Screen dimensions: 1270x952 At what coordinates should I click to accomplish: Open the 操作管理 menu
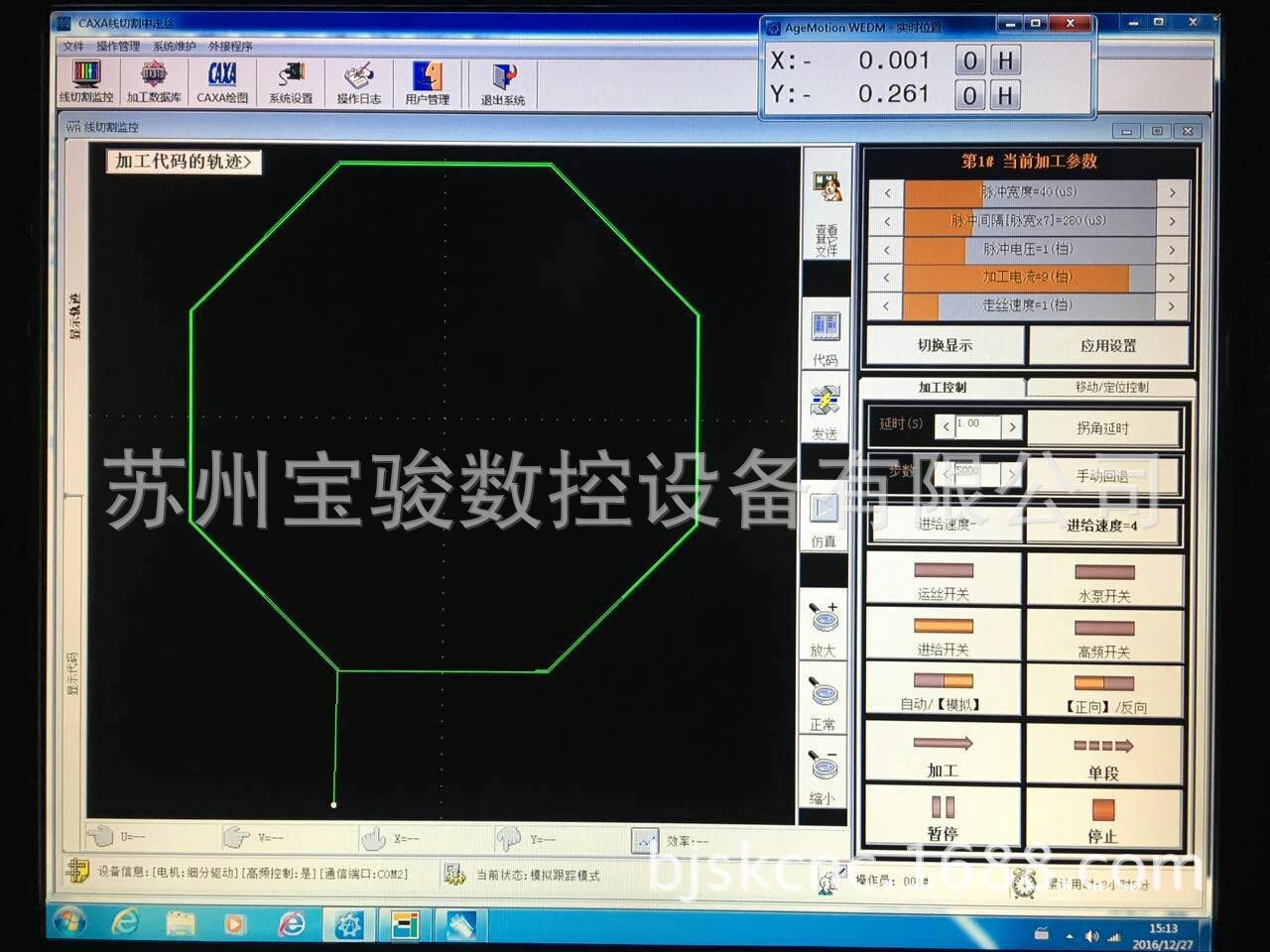118,46
